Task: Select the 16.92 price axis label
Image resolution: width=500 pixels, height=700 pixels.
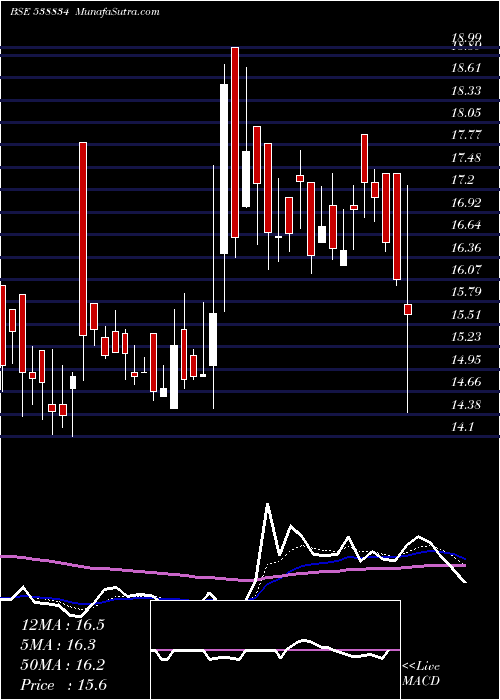Action: 466,203
